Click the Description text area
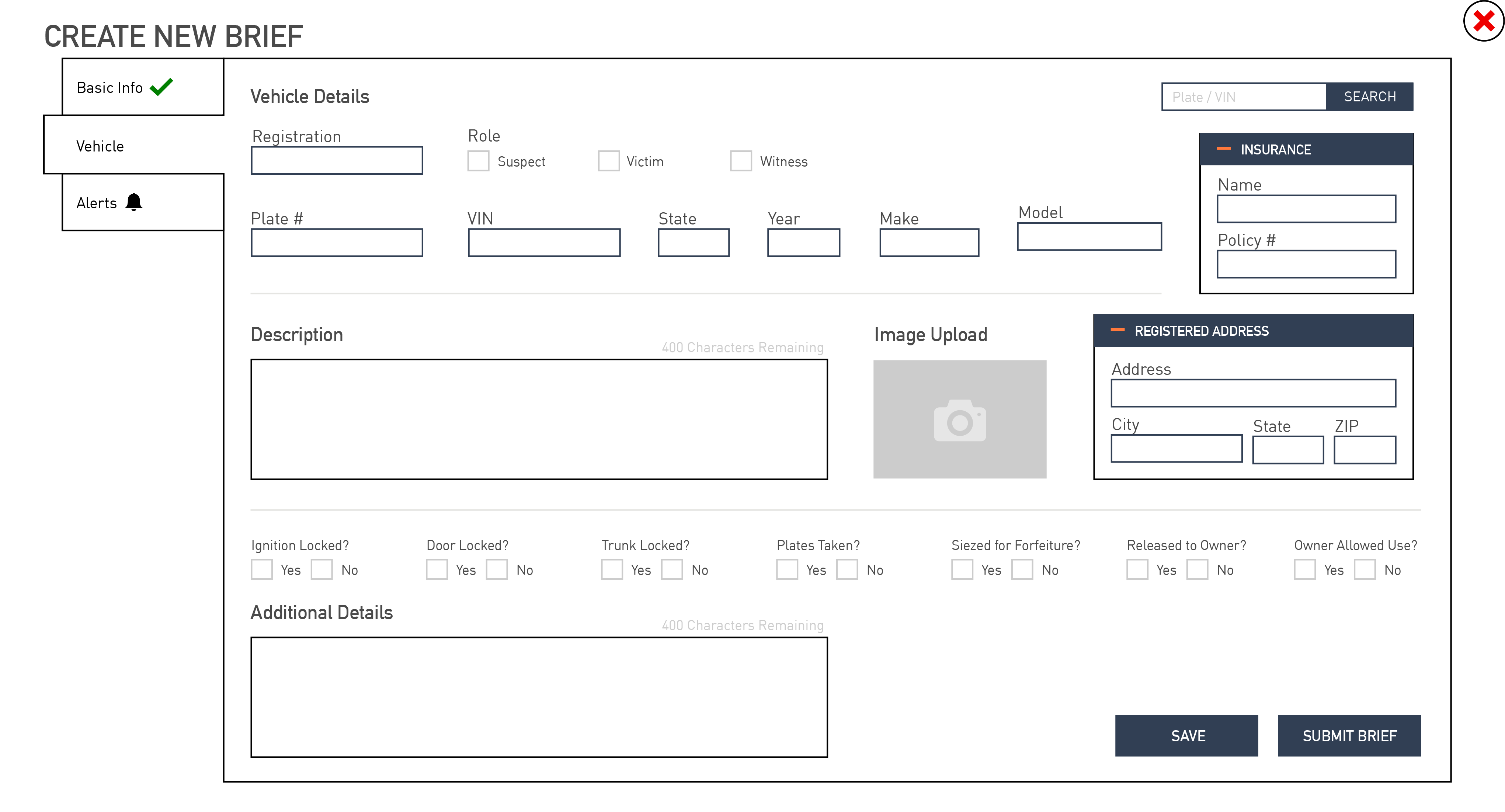 (539, 419)
